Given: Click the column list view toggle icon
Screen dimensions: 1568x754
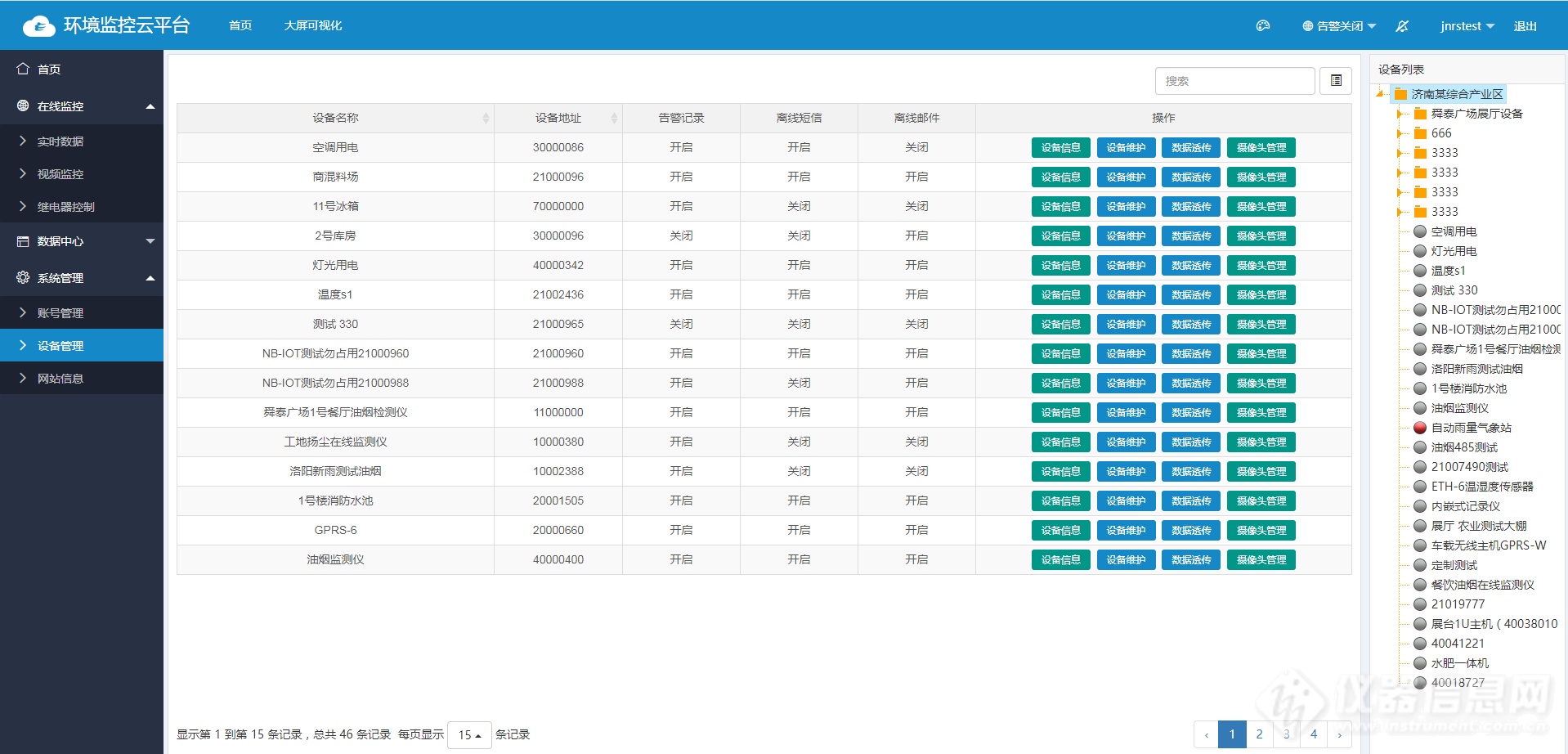Looking at the screenshot, I should click(x=1336, y=81).
